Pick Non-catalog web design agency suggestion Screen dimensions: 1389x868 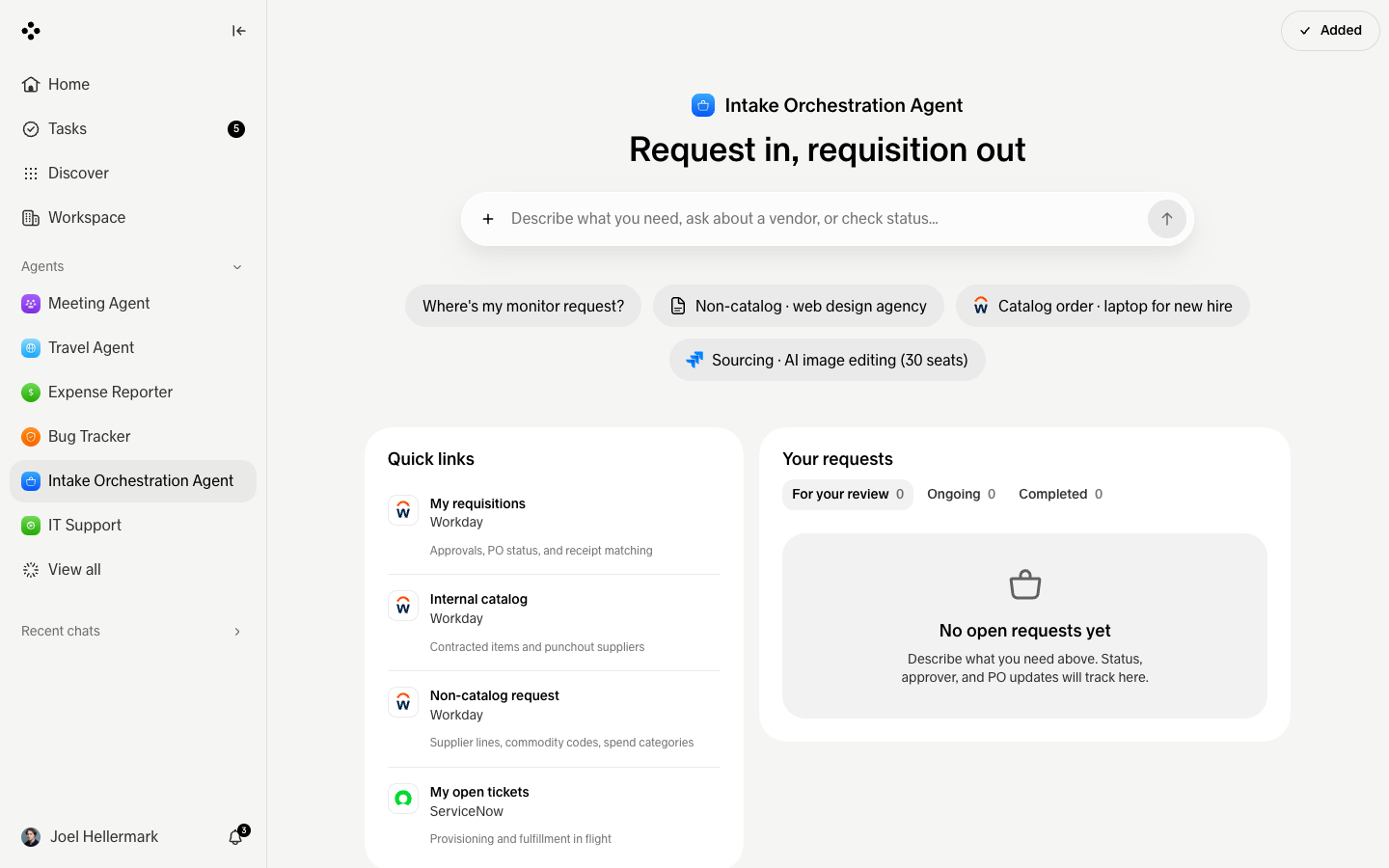pos(799,306)
